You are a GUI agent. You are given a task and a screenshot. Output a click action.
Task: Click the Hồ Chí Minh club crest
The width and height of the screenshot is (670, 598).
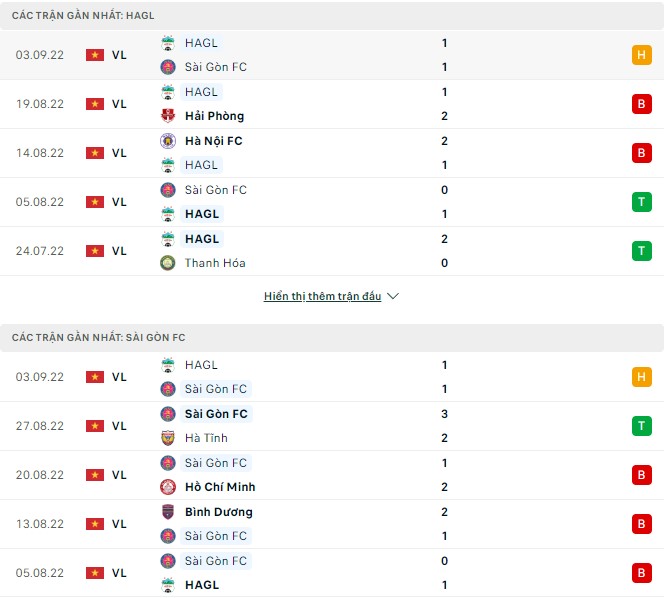coord(168,487)
